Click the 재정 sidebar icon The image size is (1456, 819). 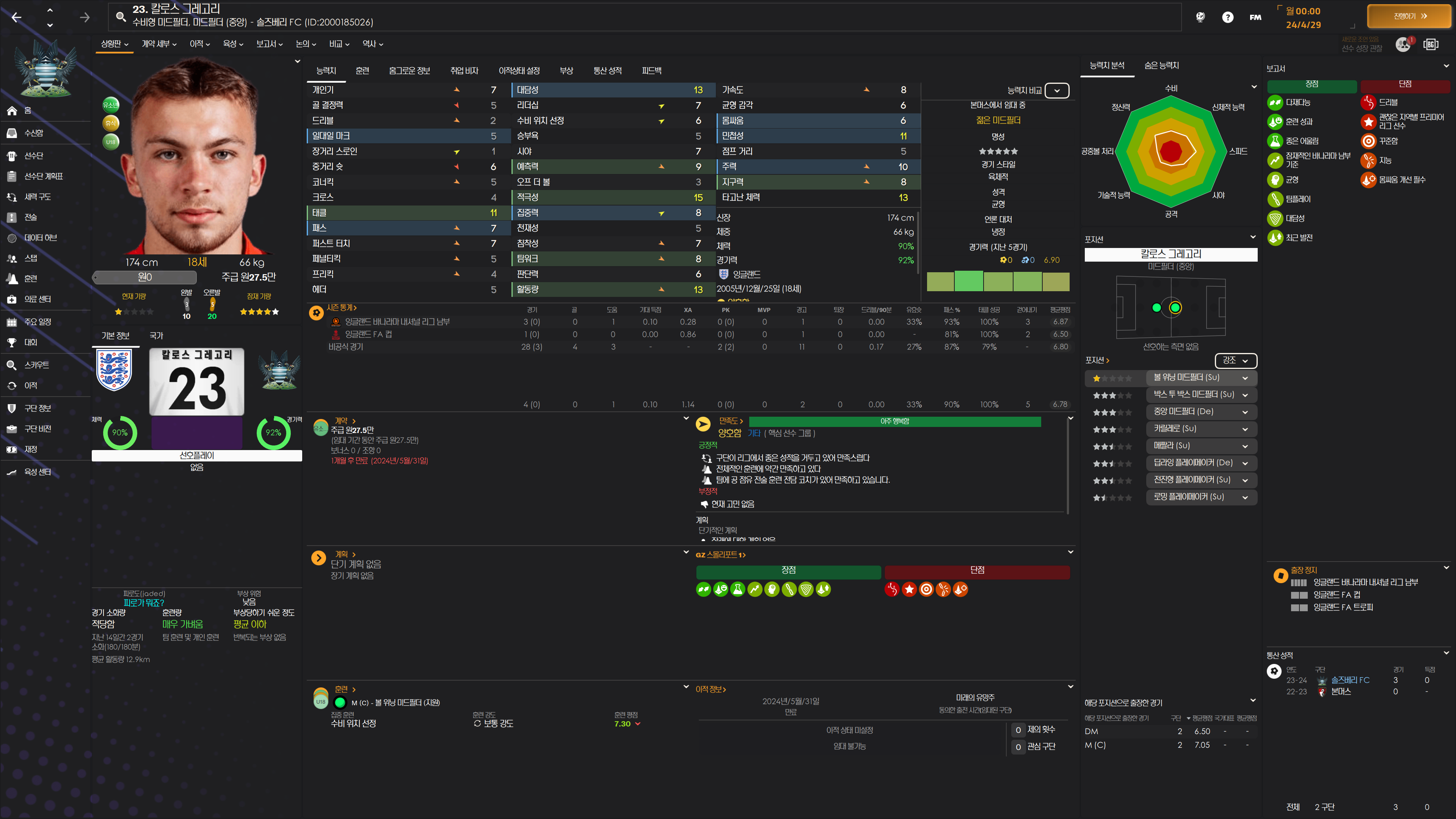click(x=12, y=449)
